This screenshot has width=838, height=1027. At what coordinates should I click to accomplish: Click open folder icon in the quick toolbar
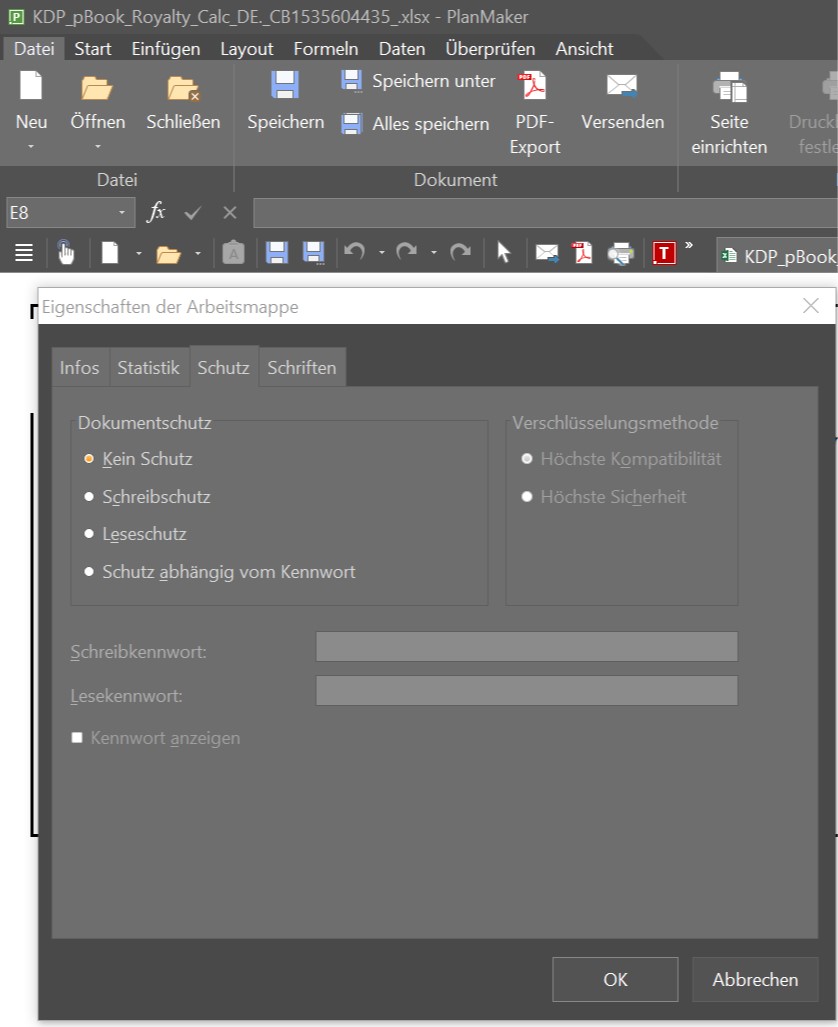tap(168, 254)
